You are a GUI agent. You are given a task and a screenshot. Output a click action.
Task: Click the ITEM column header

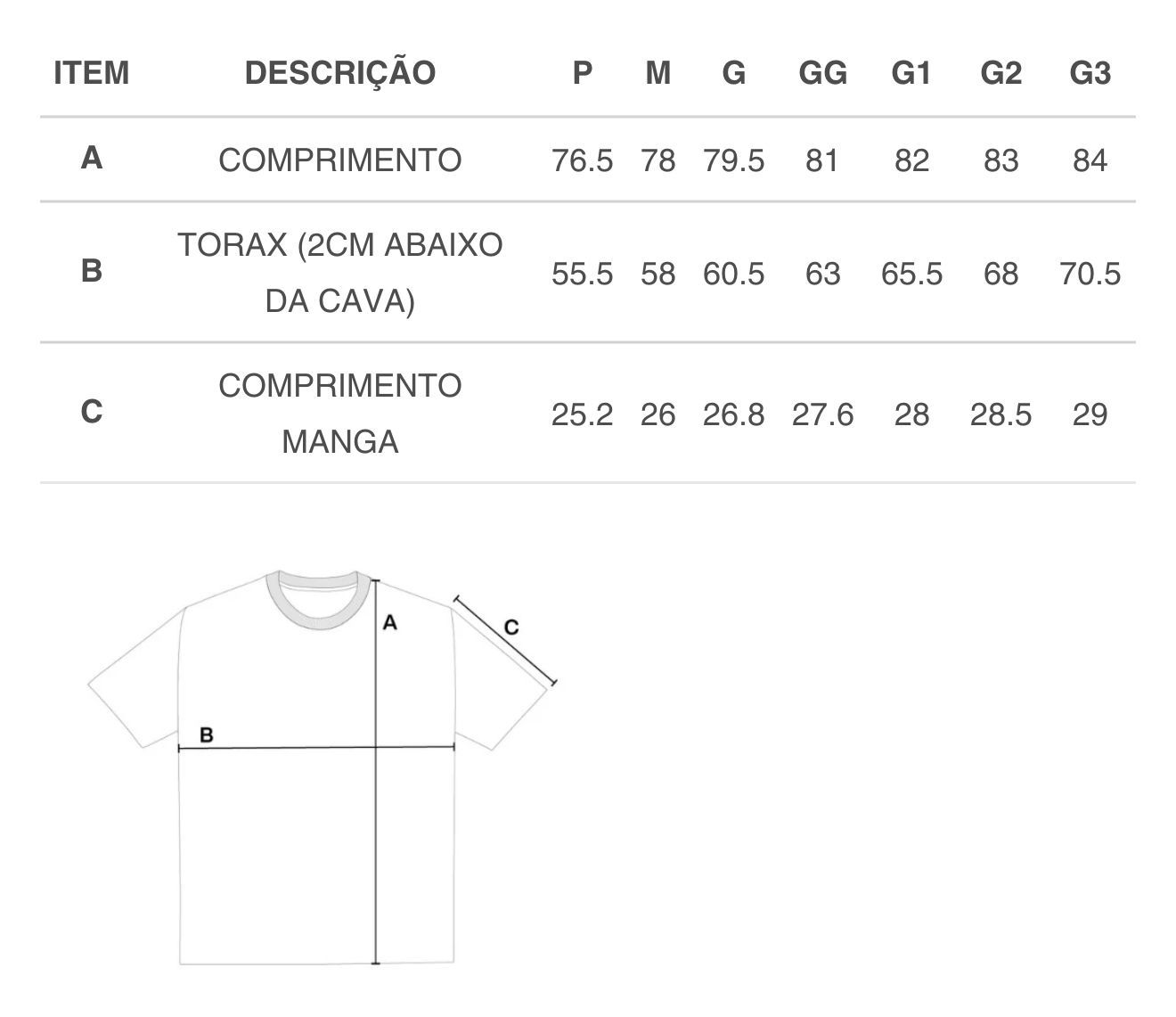point(91,72)
